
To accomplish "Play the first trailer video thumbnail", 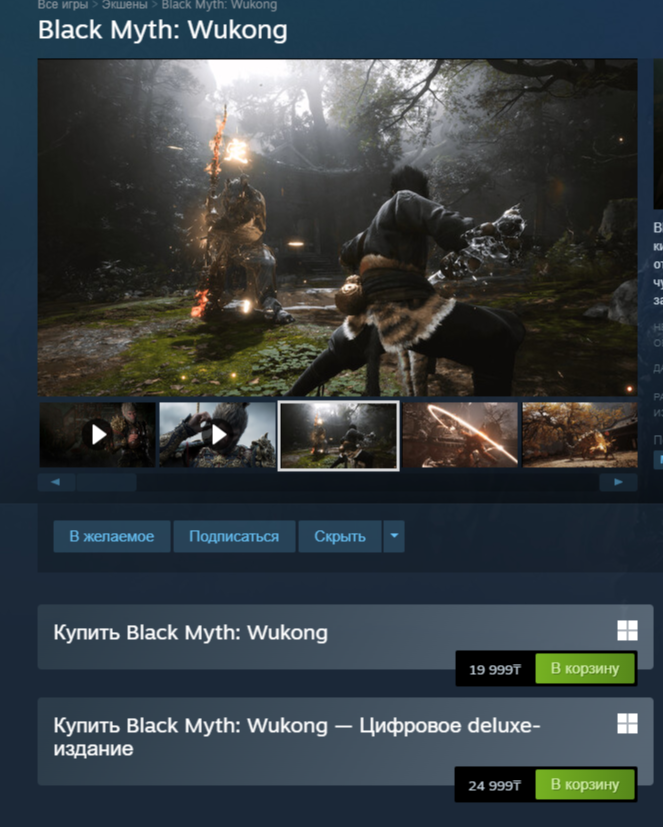I will (98, 435).
